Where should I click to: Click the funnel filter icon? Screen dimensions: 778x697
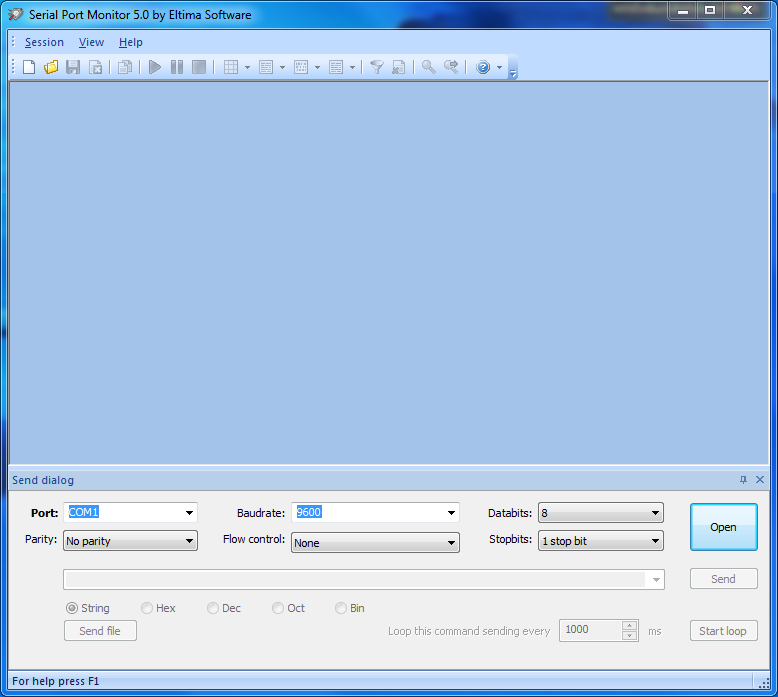(x=377, y=67)
